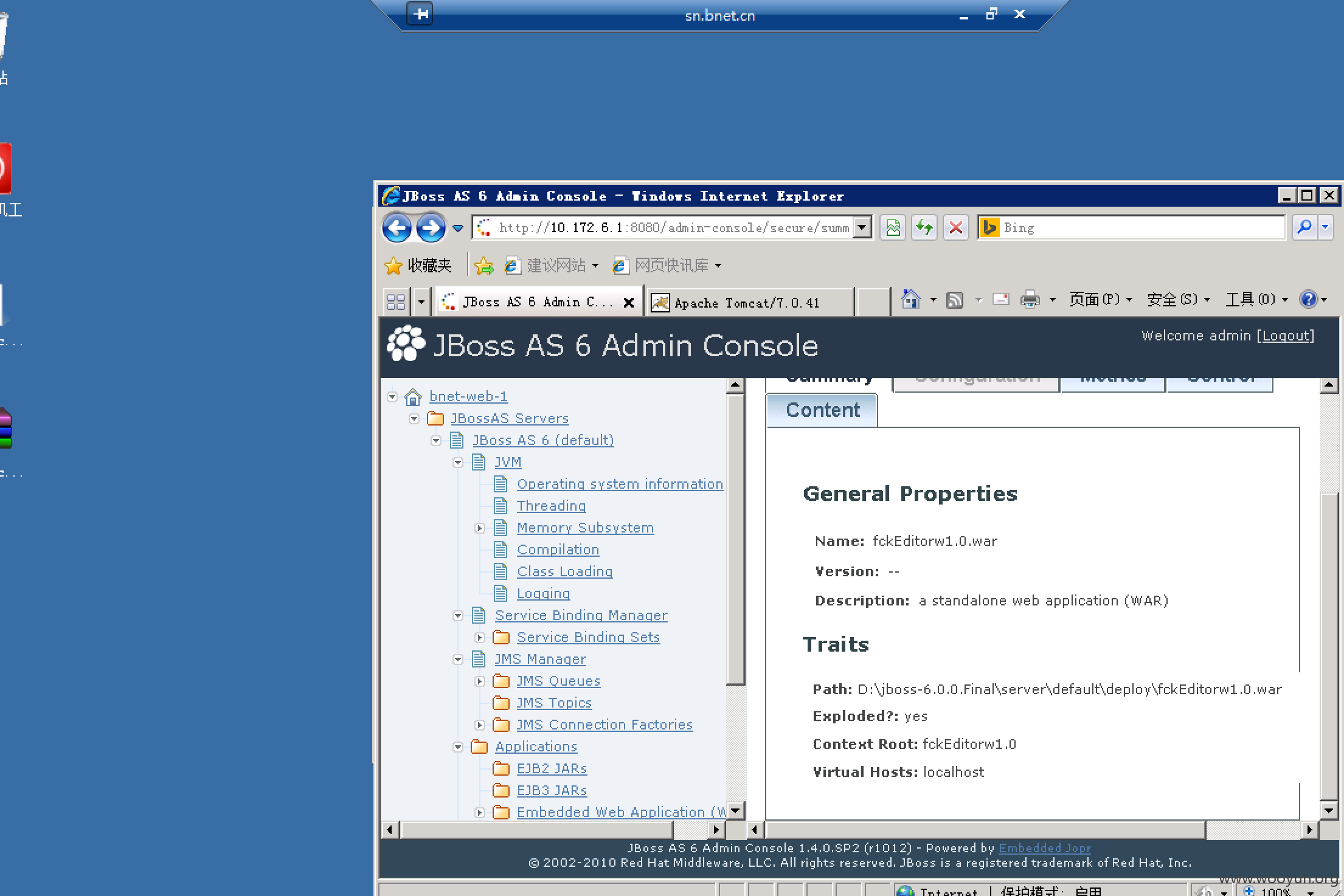This screenshot has width=1344, height=896.
Task: Click the Threading page icon
Action: (501, 506)
